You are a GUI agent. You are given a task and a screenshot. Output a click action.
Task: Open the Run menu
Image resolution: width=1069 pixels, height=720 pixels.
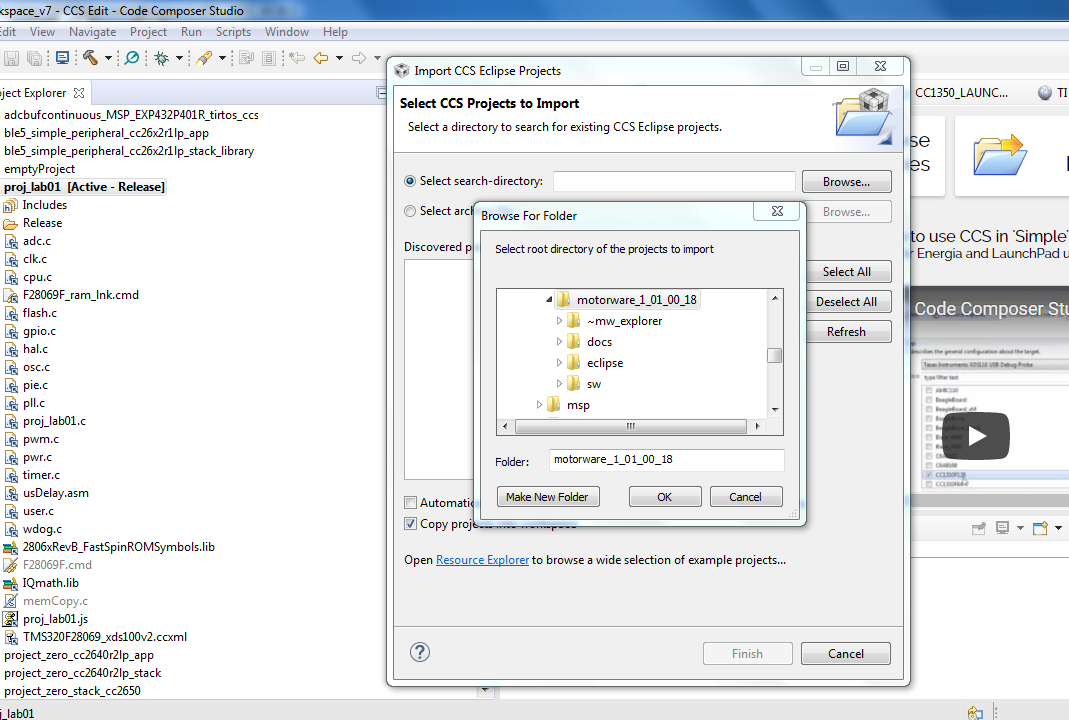click(191, 32)
